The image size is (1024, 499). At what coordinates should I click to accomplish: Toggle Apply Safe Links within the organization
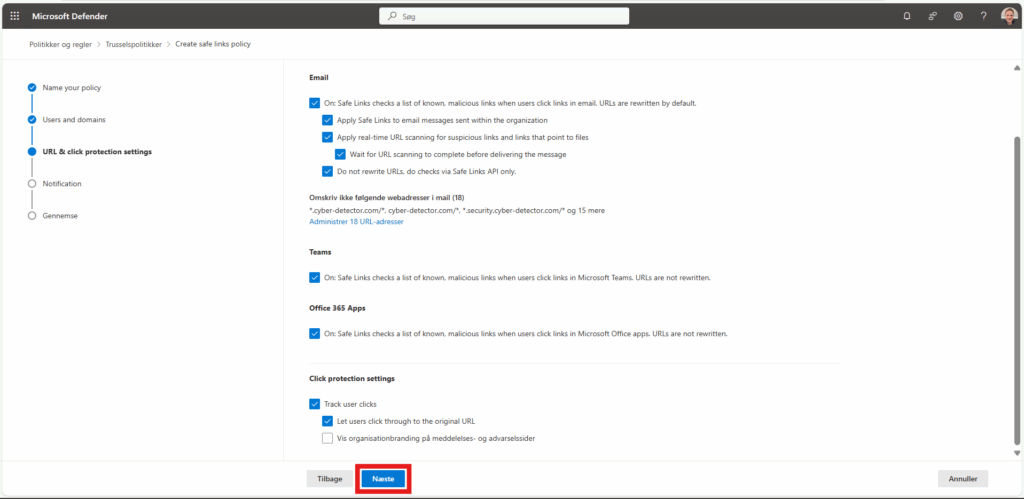(327, 120)
